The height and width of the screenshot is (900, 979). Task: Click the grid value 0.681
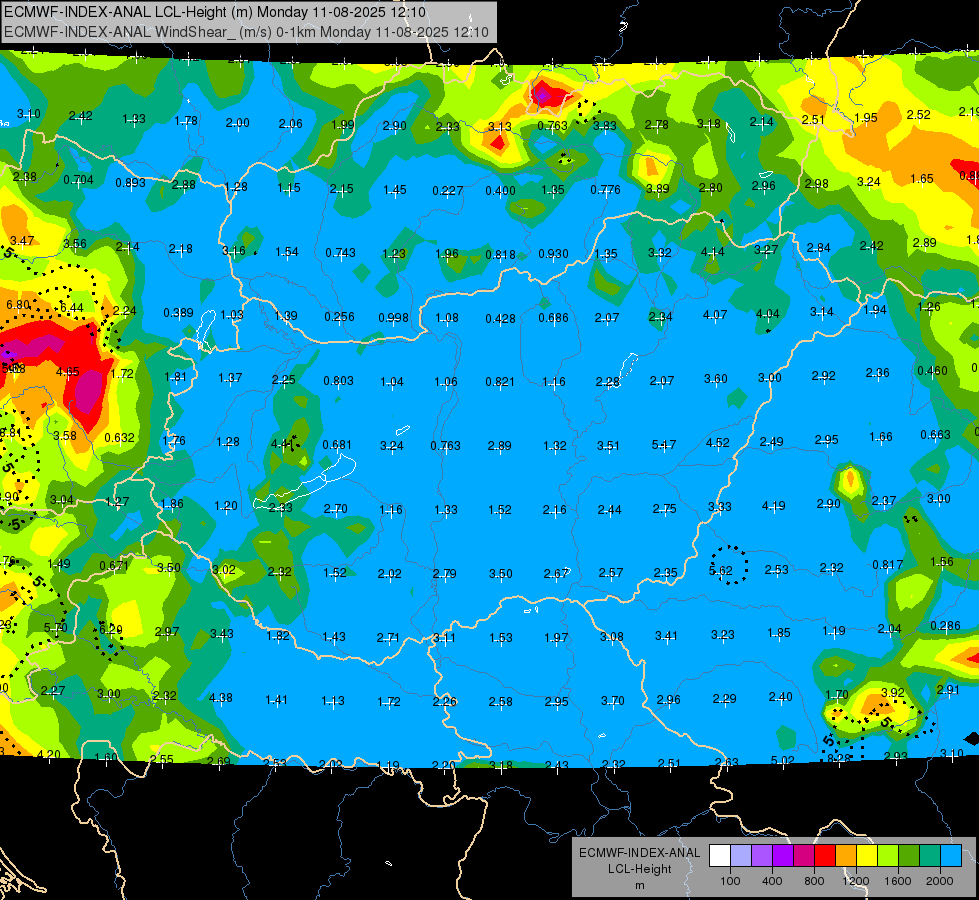pos(337,445)
